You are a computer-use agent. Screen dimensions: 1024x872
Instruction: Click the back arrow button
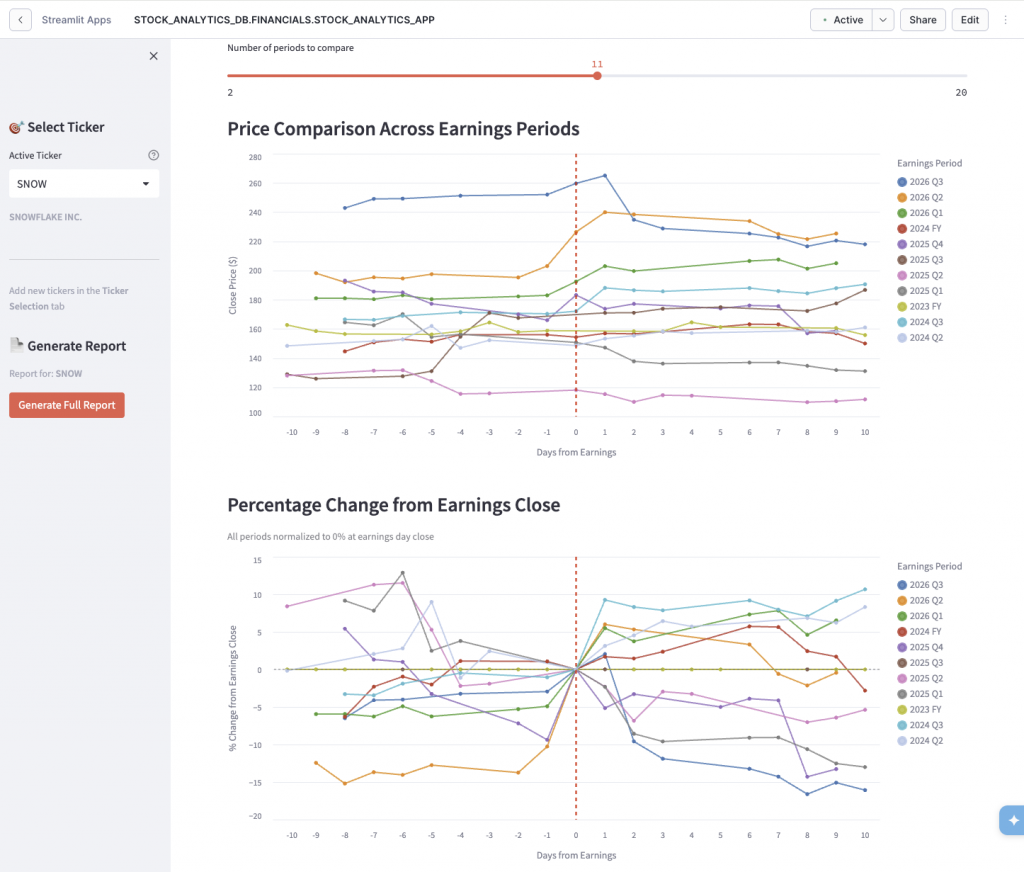pos(21,20)
